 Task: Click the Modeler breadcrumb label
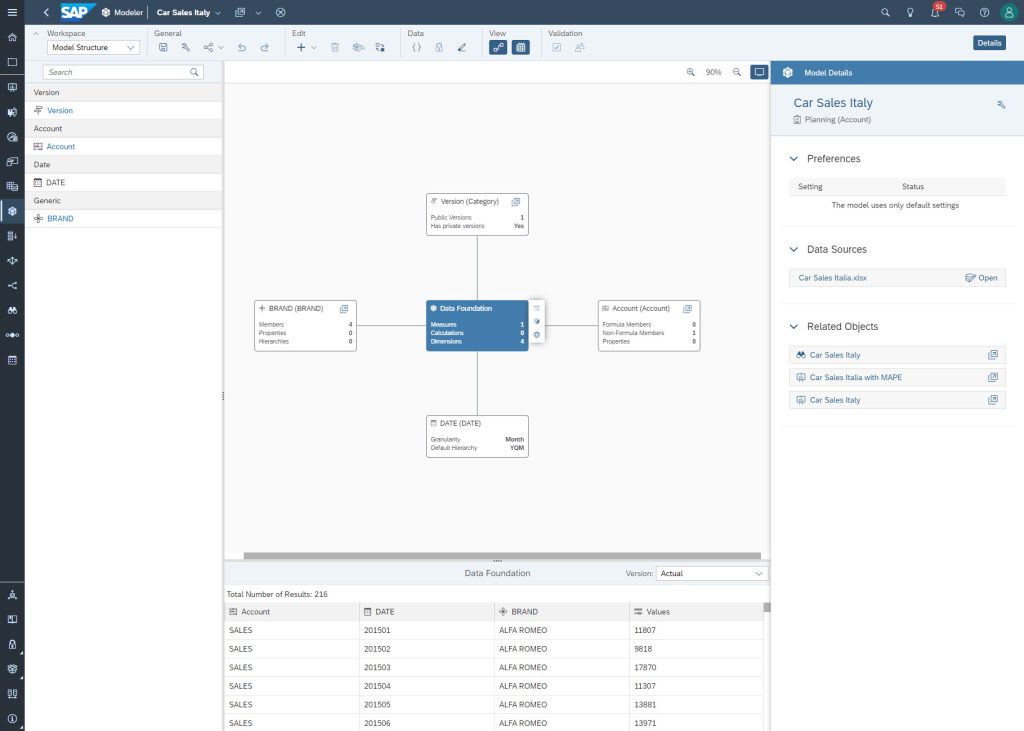pyautogui.click(x=128, y=12)
